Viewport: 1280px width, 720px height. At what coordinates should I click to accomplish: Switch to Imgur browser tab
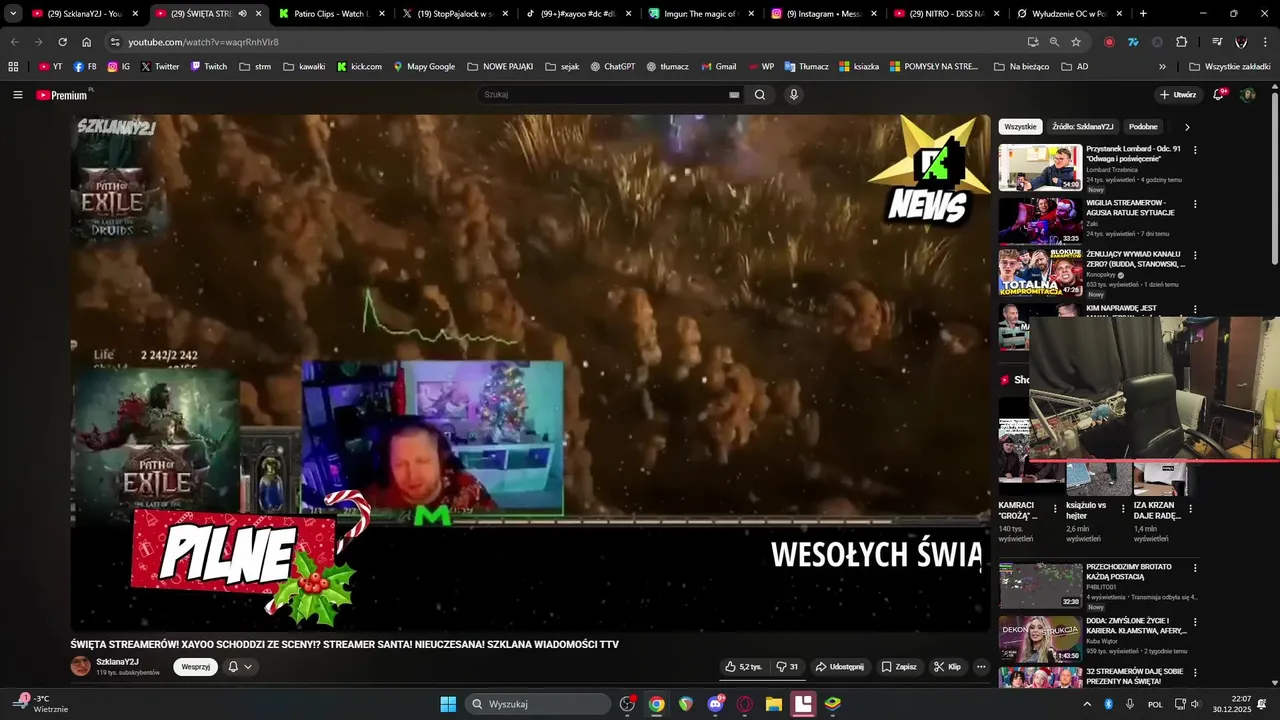click(701, 14)
